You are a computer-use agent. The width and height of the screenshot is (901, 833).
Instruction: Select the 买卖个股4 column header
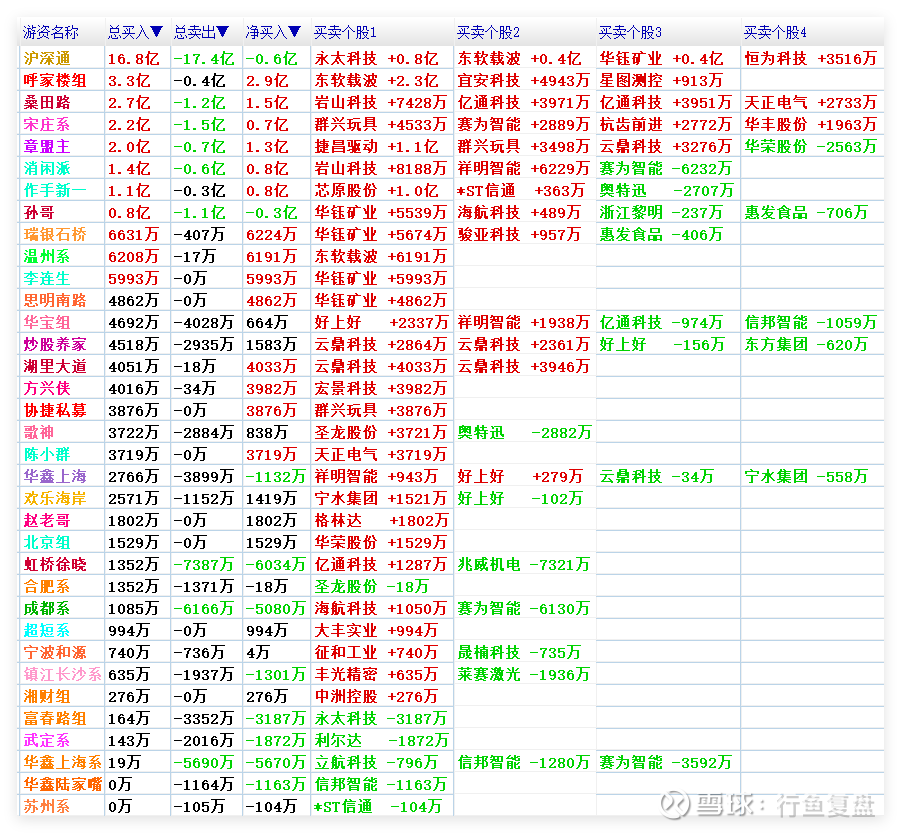pyautogui.click(x=775, y=33)
